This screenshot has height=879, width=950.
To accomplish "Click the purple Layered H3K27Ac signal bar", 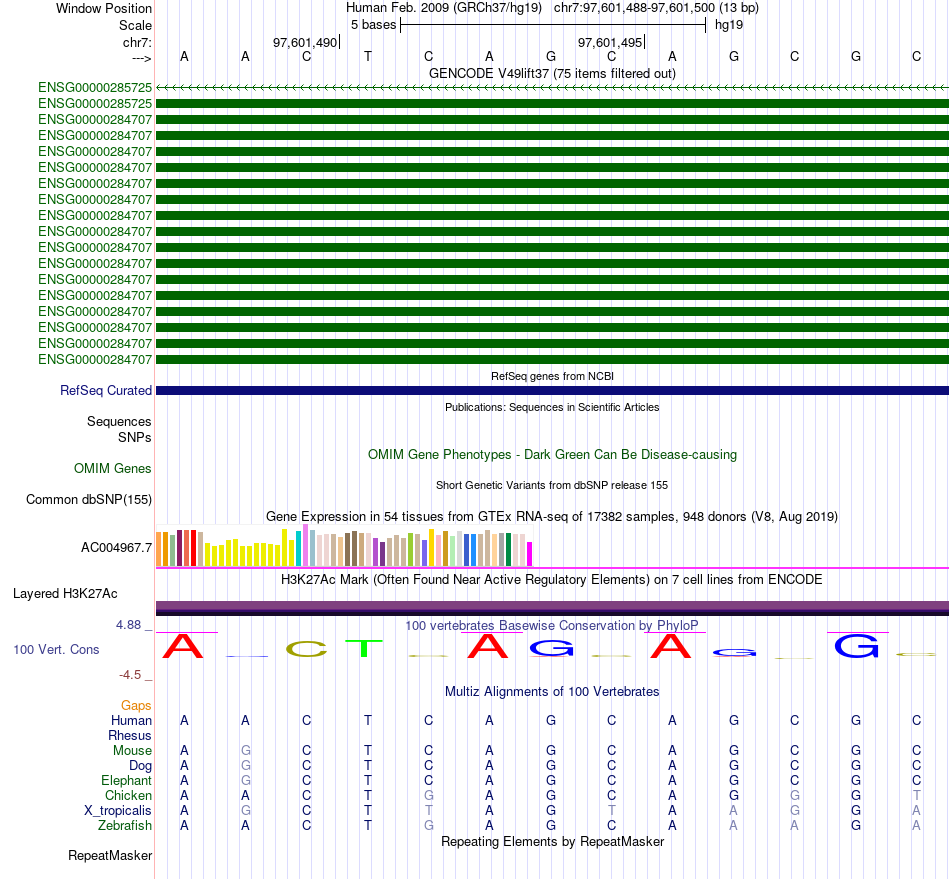I will (552, 608).
